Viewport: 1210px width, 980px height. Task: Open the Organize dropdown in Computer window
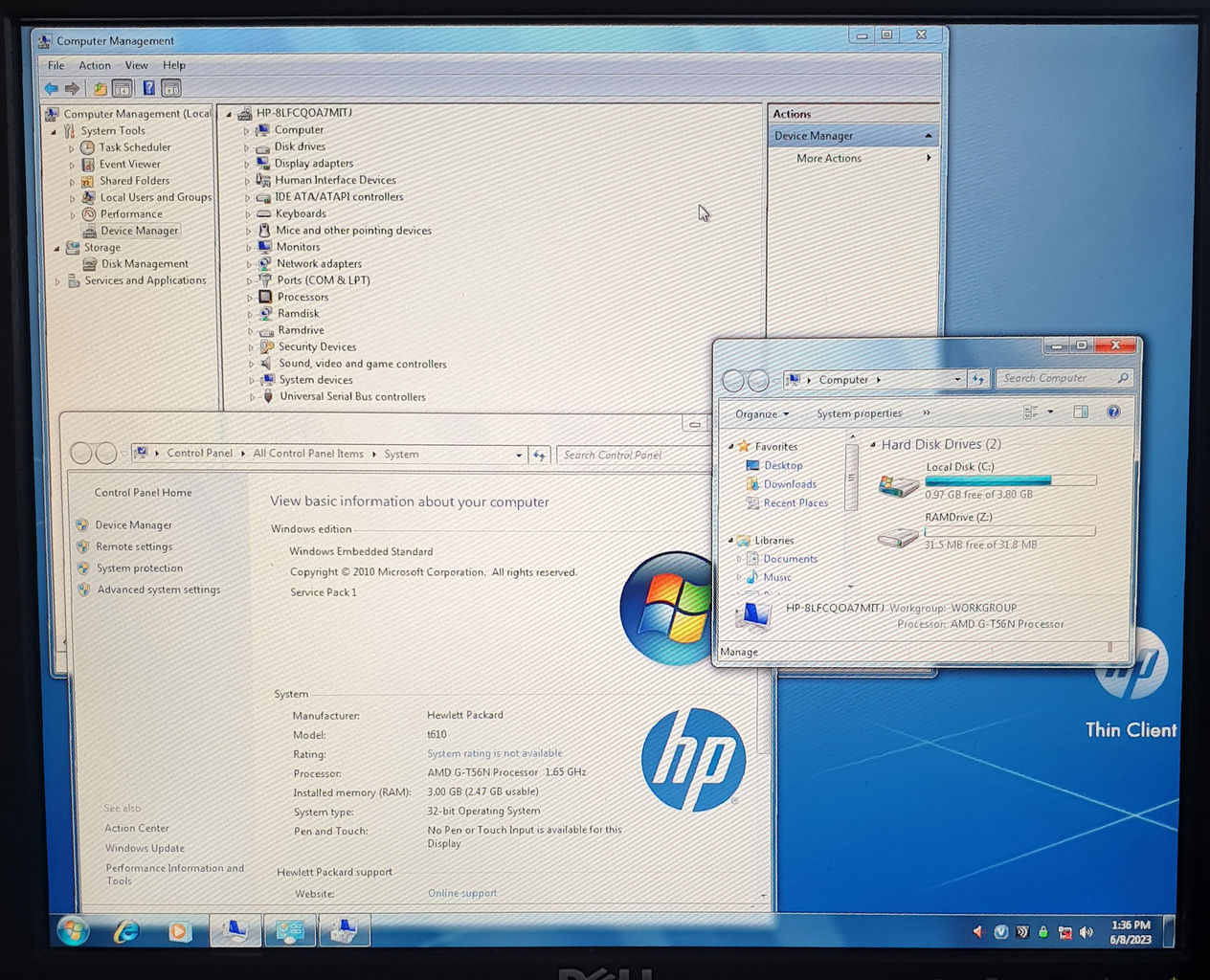point(762,414)
